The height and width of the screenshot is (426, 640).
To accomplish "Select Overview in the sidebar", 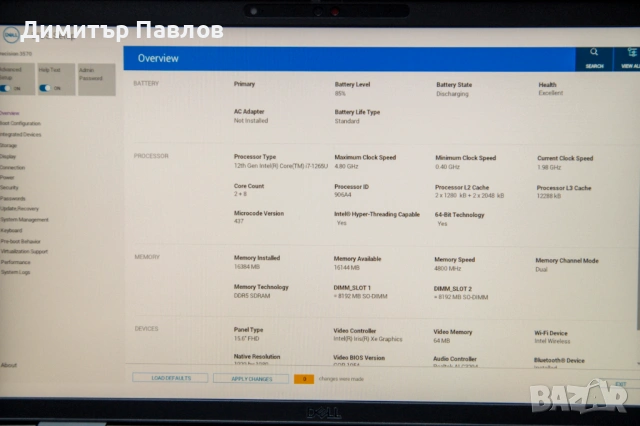I will [10, 113].
